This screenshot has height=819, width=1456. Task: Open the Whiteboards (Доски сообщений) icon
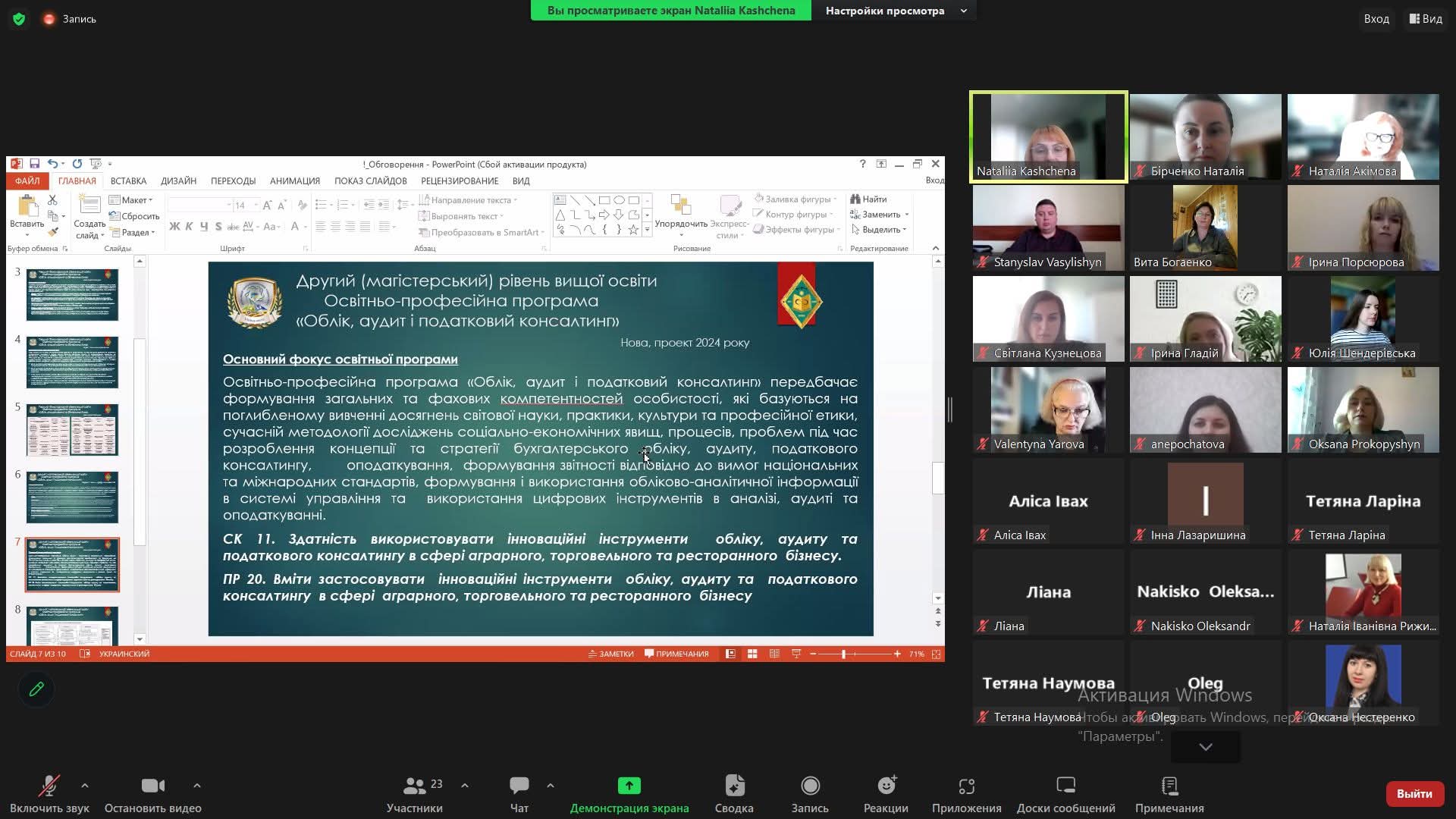click(1065, 786)
